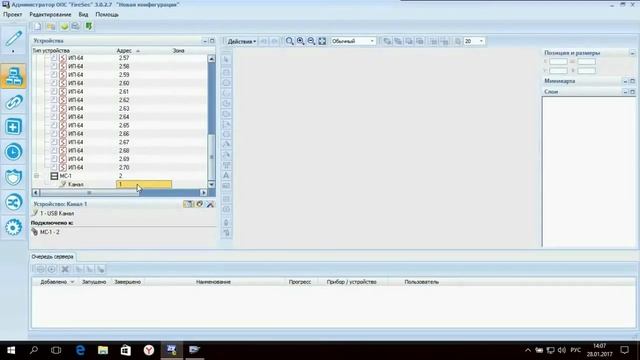
Task: Click the X icon in server queue toolbar
Action: 64,269
